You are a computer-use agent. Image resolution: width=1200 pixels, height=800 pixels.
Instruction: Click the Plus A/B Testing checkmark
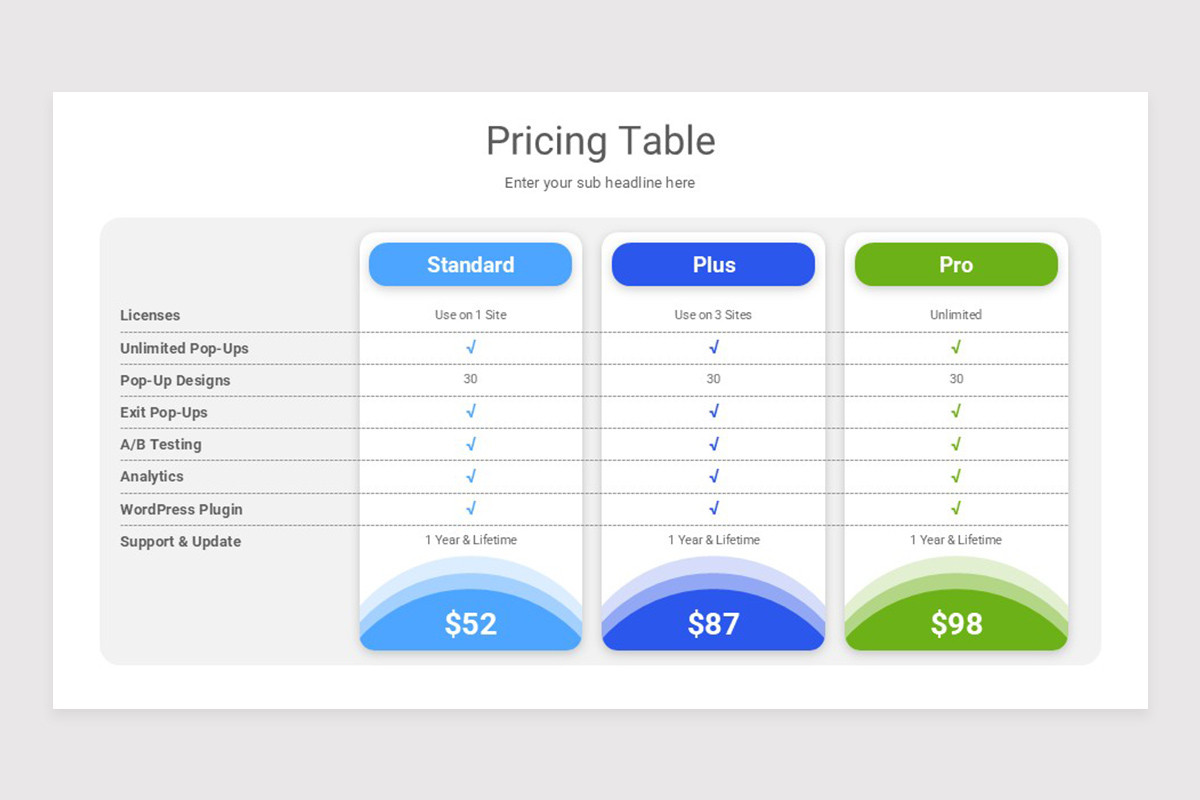point(714,443)
